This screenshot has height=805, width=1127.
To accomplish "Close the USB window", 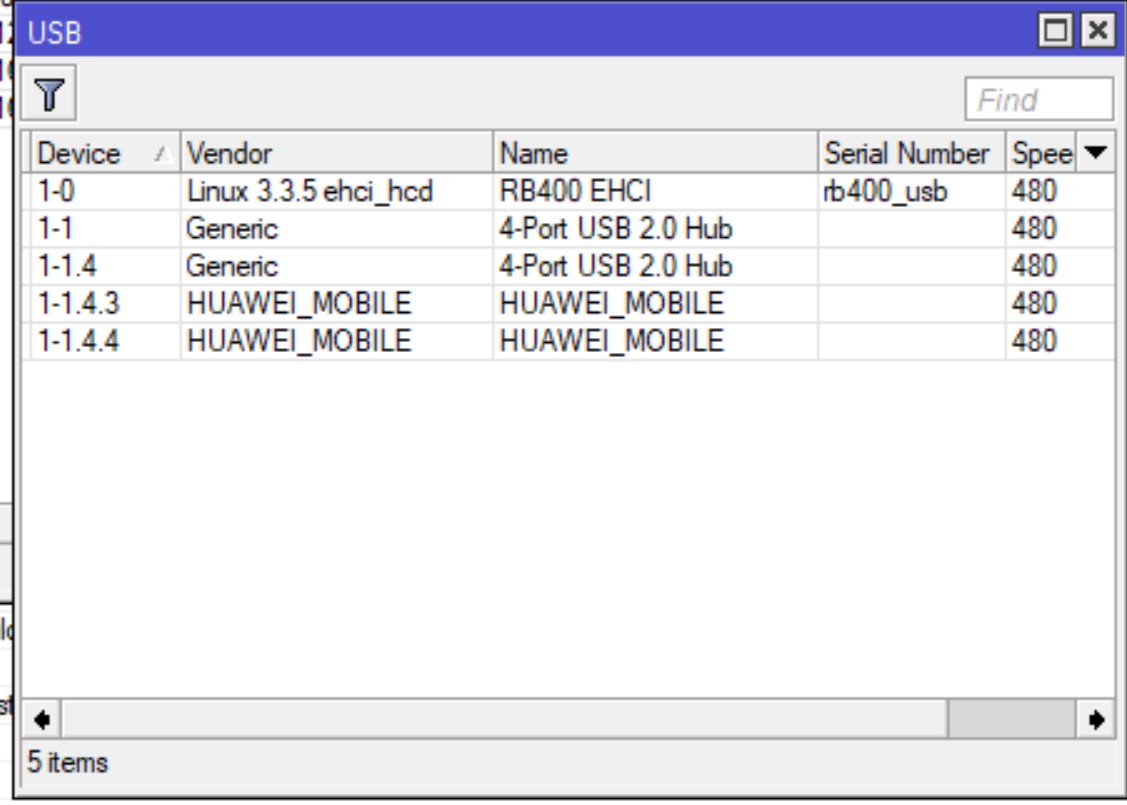I will (x=1098, y=30).
